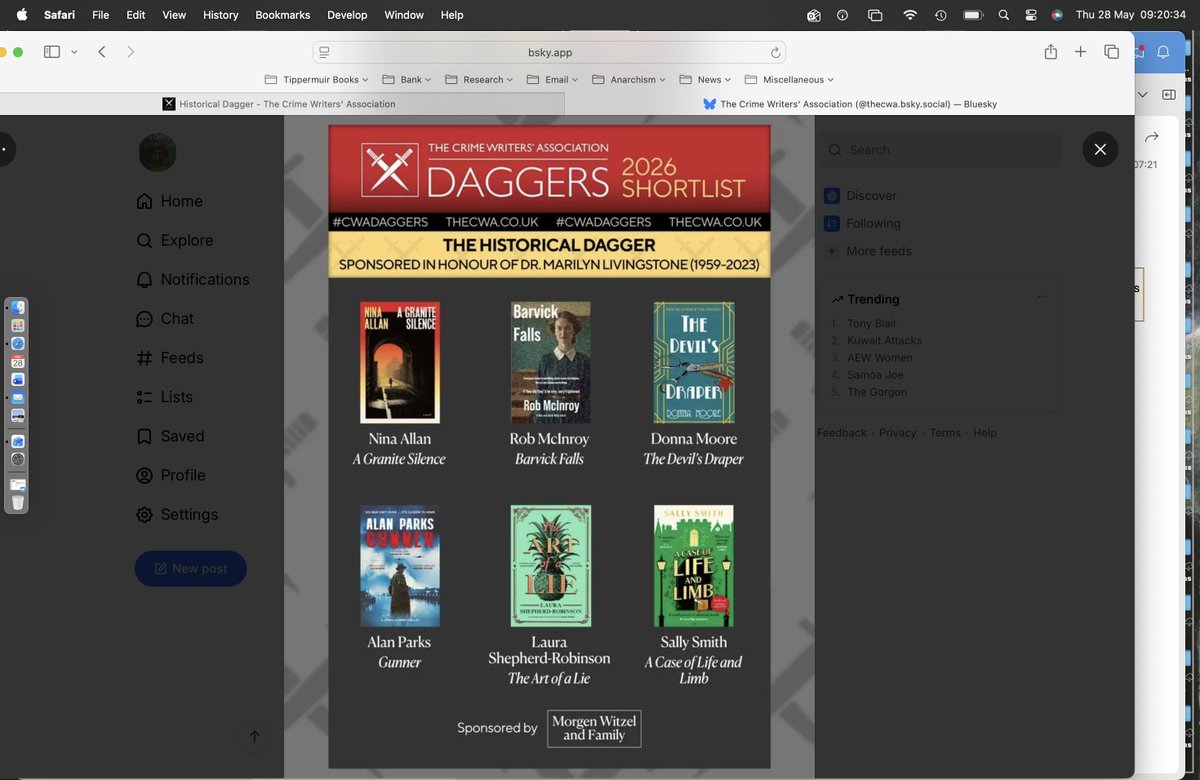Viewport: 1200px width, 780px height.
Task: Expand the sidebar tab group dropdown chevron
Action: 74,52
